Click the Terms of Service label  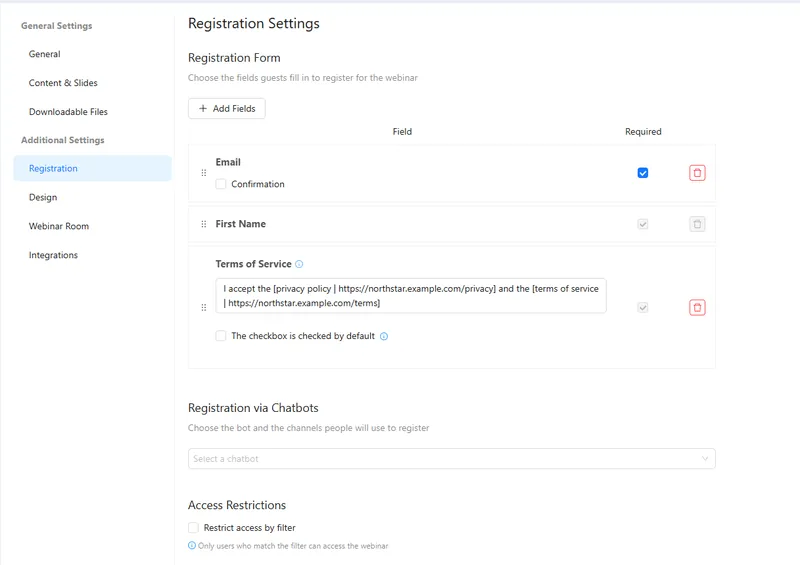[253, 264]
